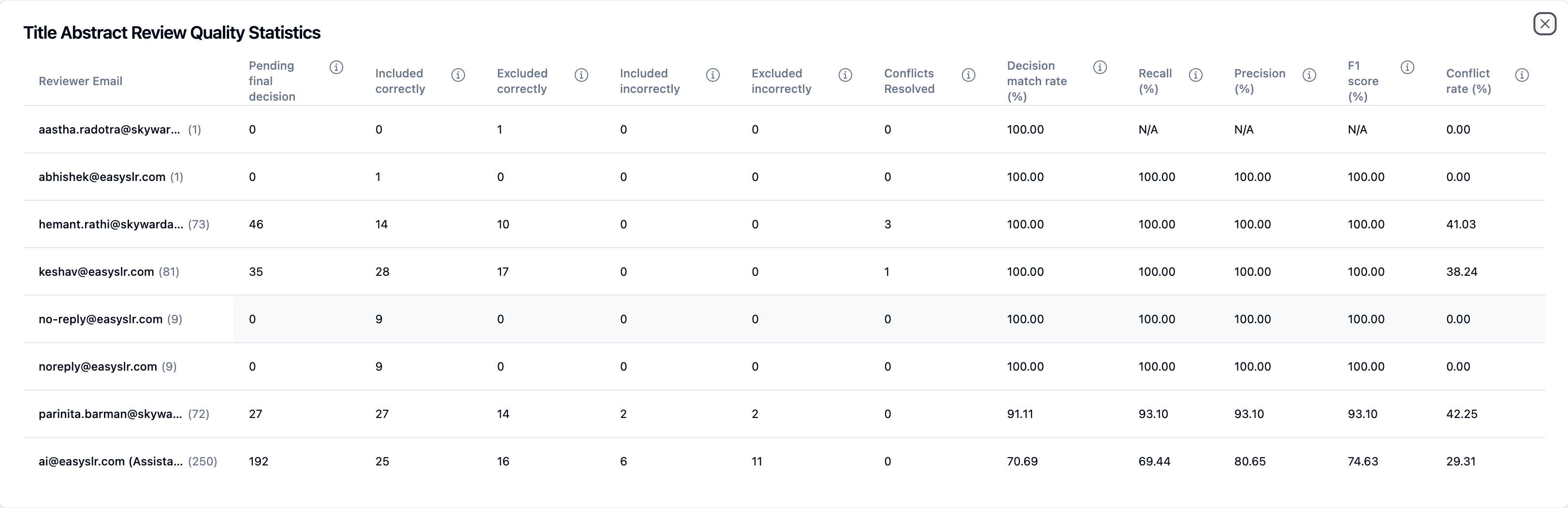Image resolution: width=1568 pixels, height=508 pixels.
Task: Select reviewer noreply@easyslr.com email
Action: [97, 367]
